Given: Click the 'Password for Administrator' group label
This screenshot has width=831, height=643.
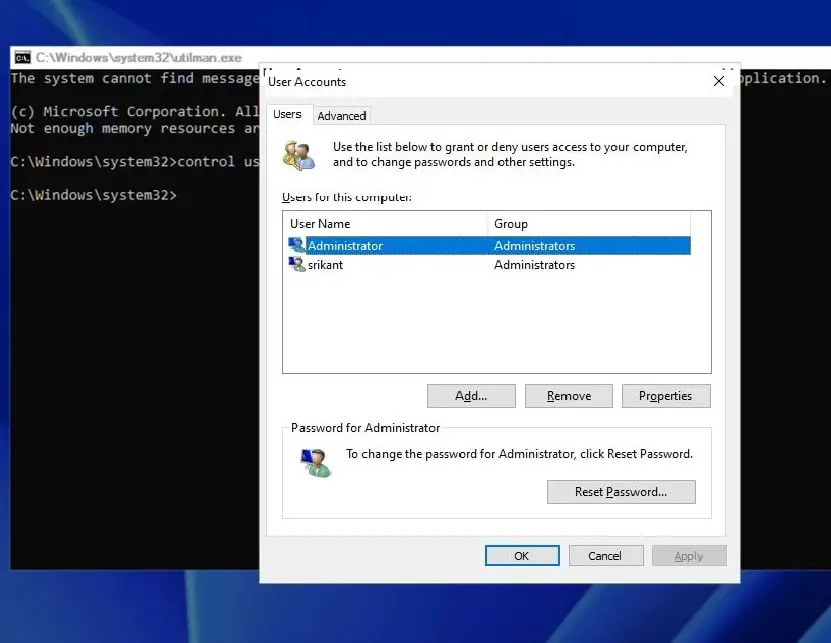Looking at the screenshot, I should point(365,428).
